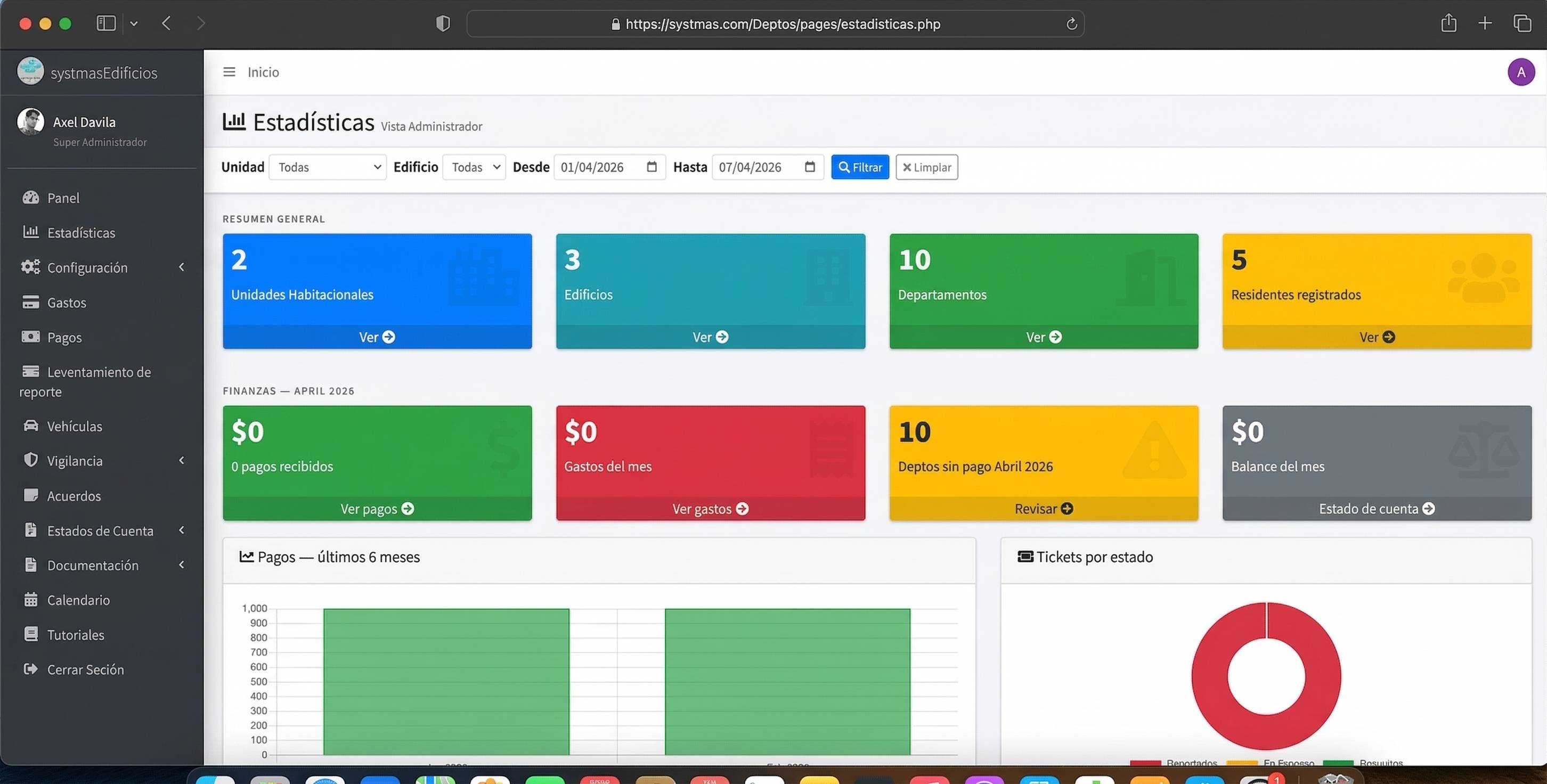Toggle the browser sidebar panel icon
Screen dimensions: 1547x784
(x=105, y=23)
